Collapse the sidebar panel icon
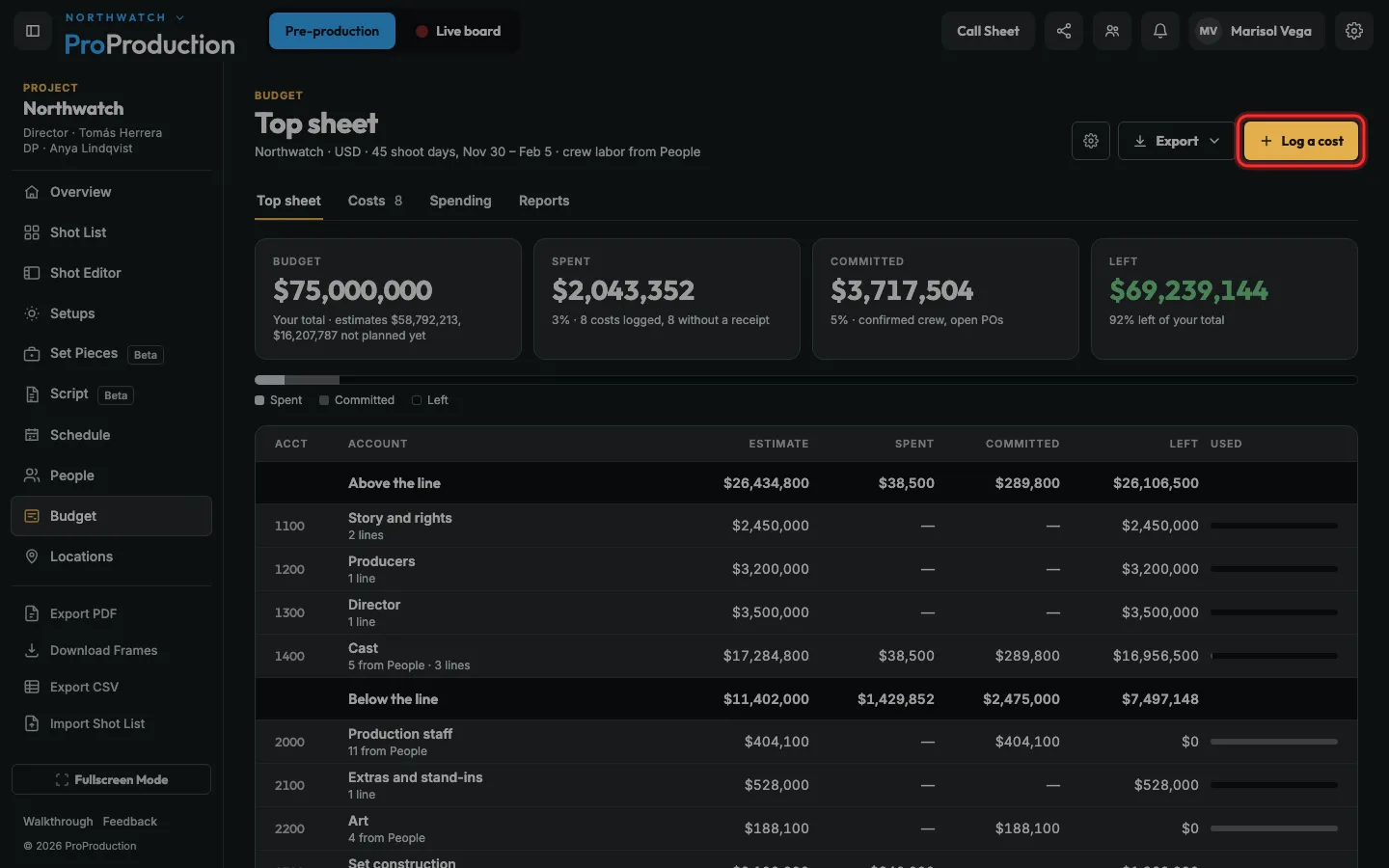The image size is (1389, 868). [32, 31]
